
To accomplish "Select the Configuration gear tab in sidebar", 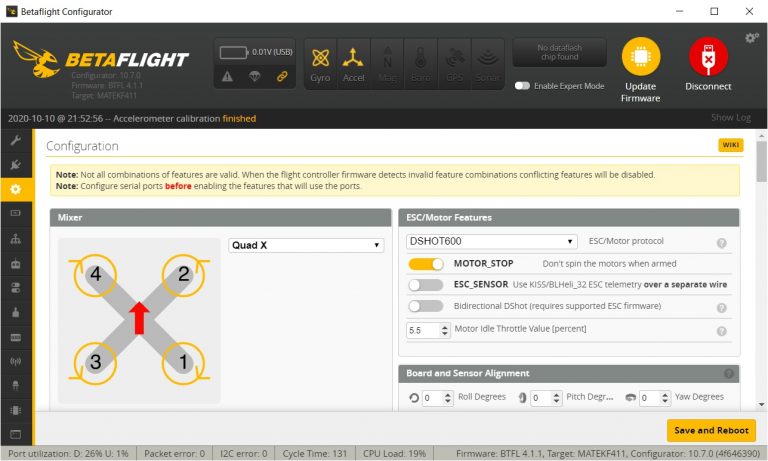I will (16, 189).
